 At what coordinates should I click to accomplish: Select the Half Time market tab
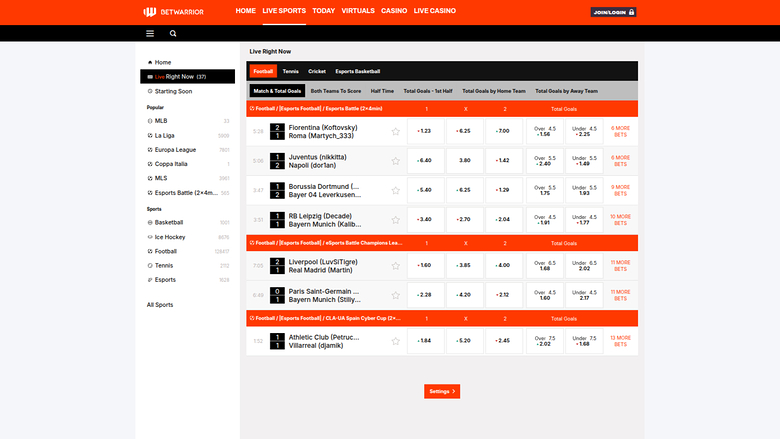pos(382,91)
